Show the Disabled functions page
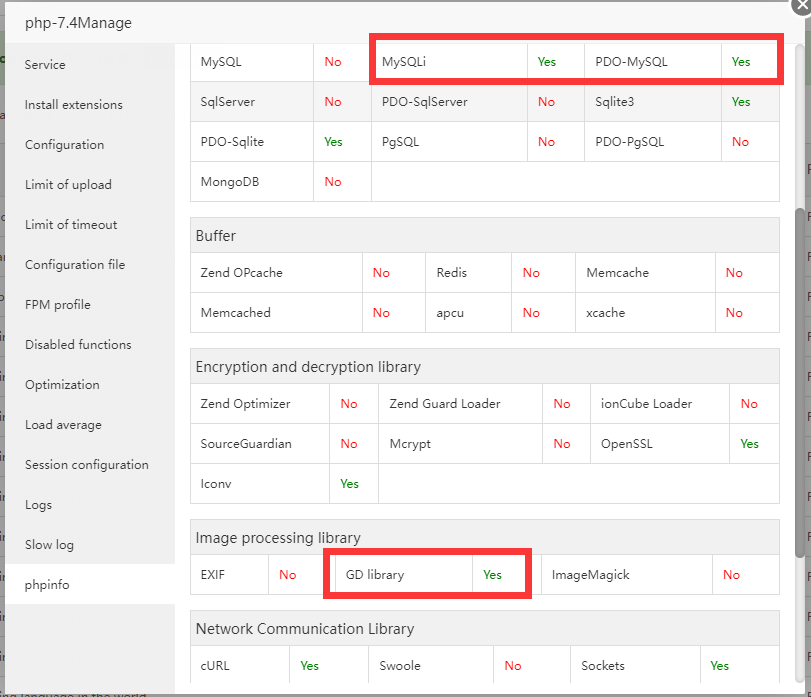 click(78, 345)
